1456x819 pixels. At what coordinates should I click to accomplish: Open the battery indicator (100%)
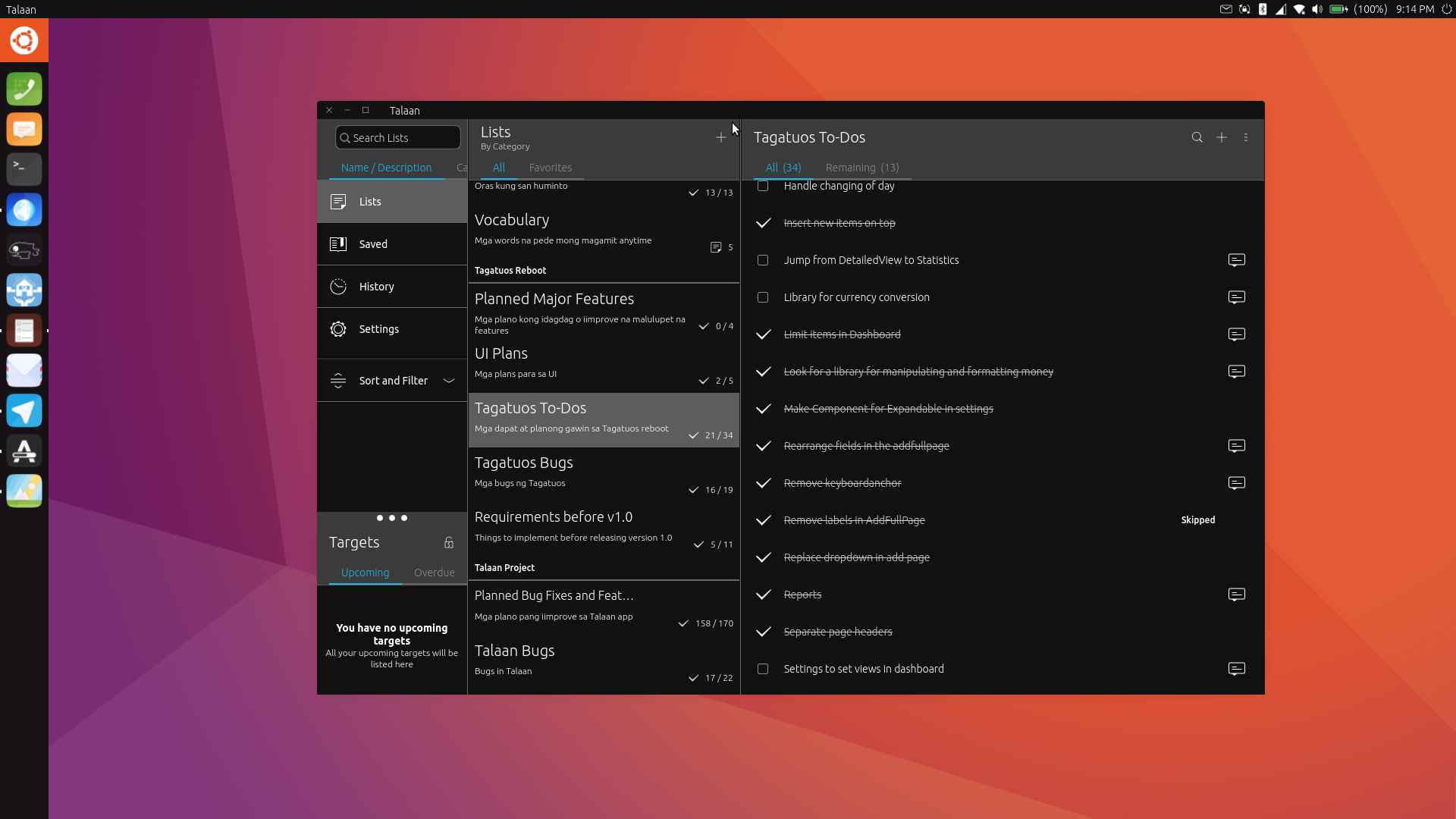pyautogui.click(x=1359, y=9)
